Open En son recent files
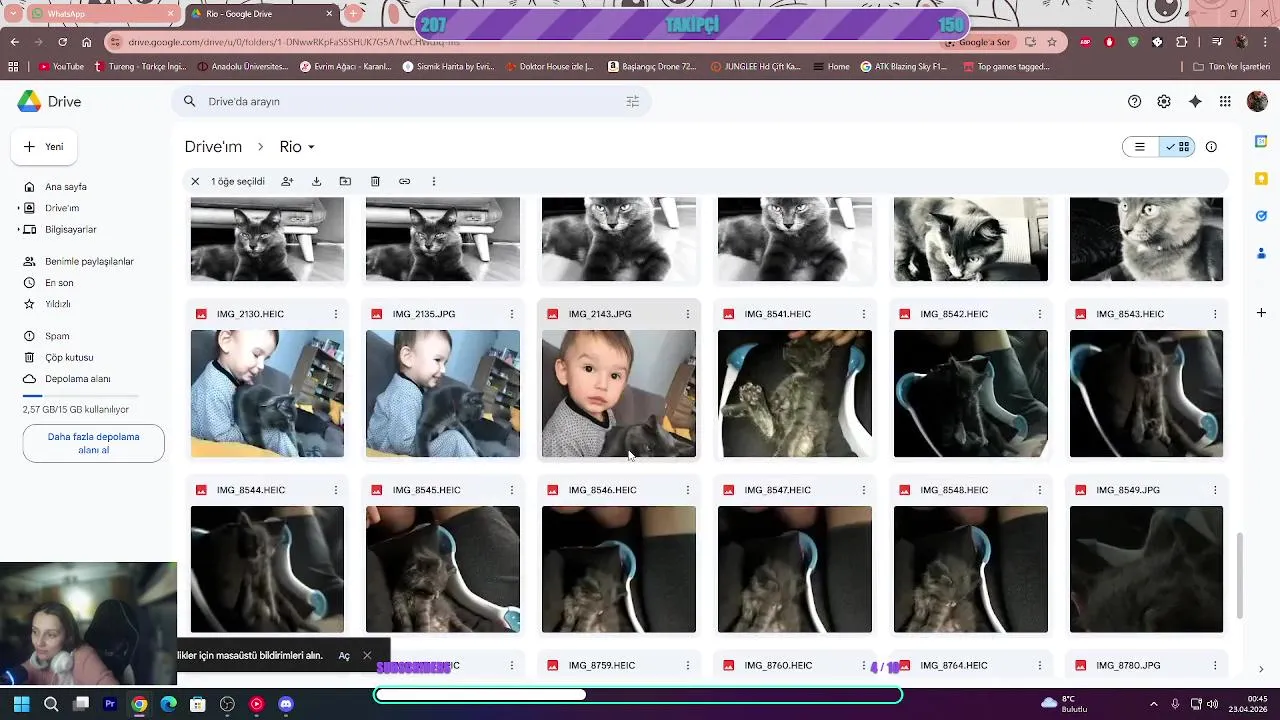 point(59,283)
